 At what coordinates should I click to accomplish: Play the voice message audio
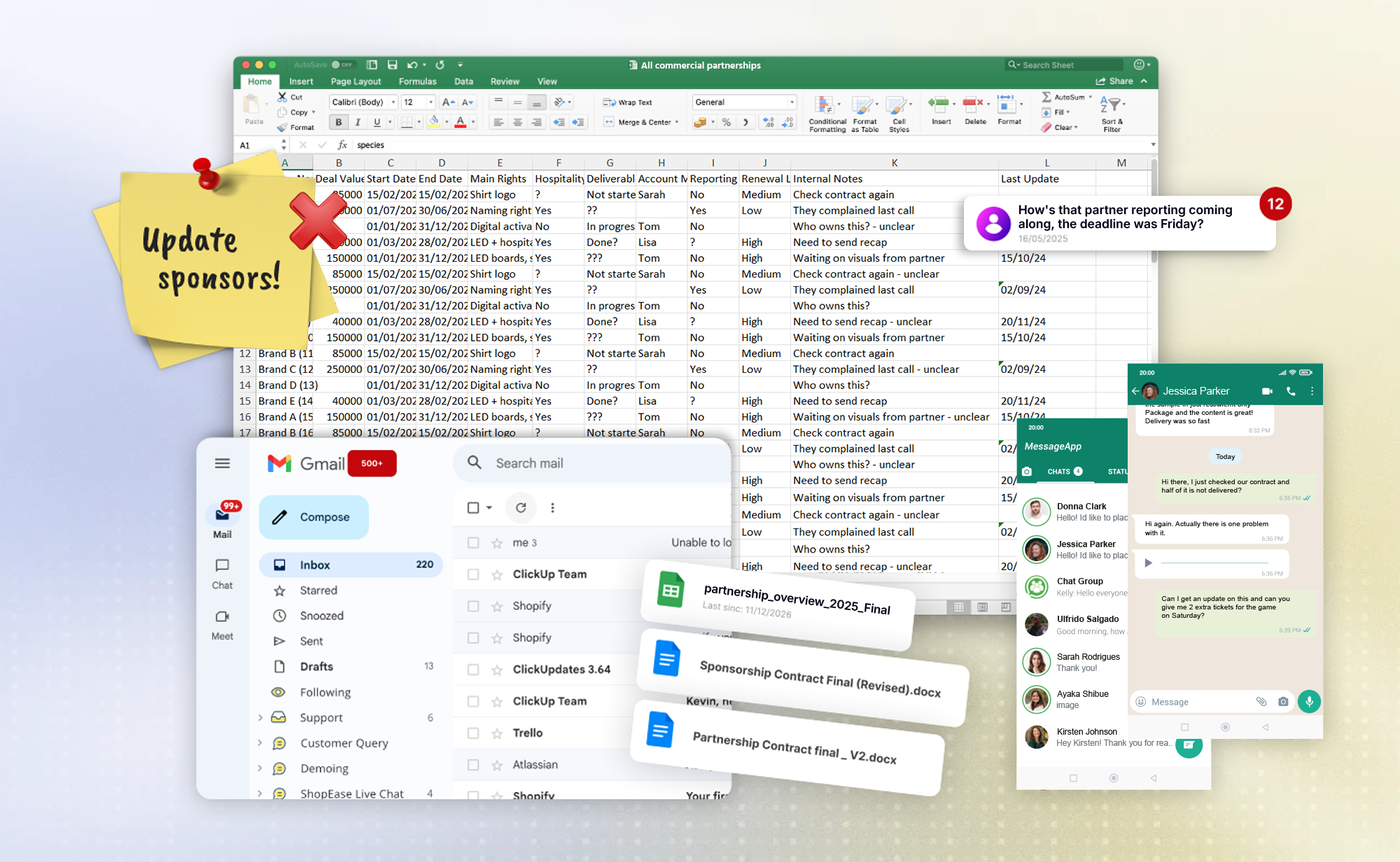[1148, 563]
